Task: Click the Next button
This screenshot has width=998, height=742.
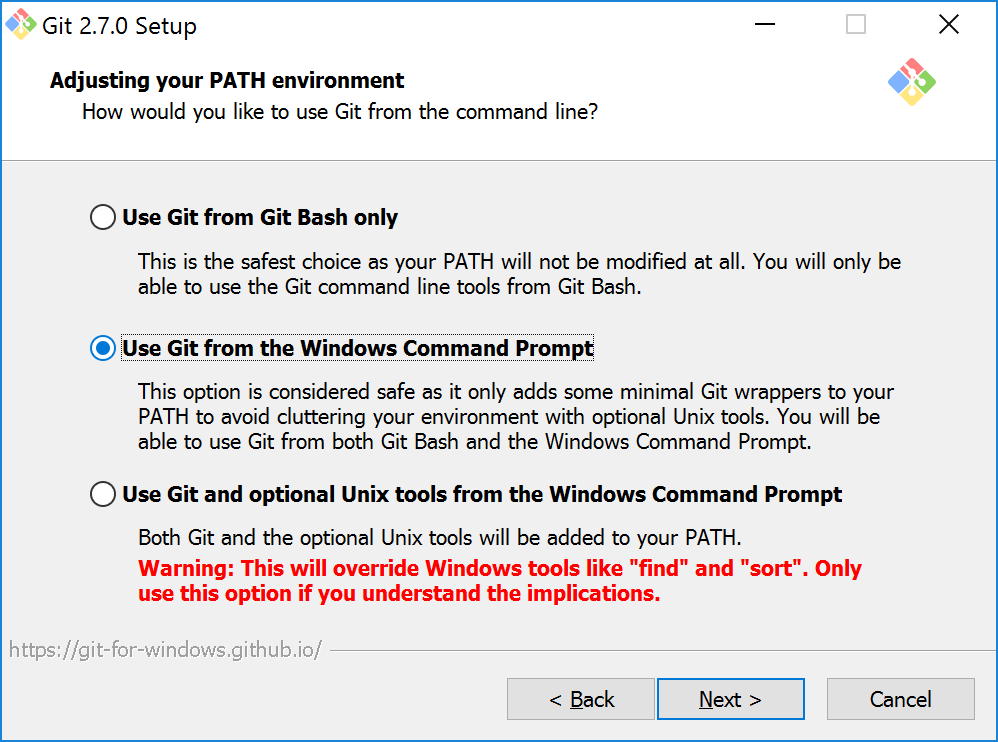Action: click(730, 699)
